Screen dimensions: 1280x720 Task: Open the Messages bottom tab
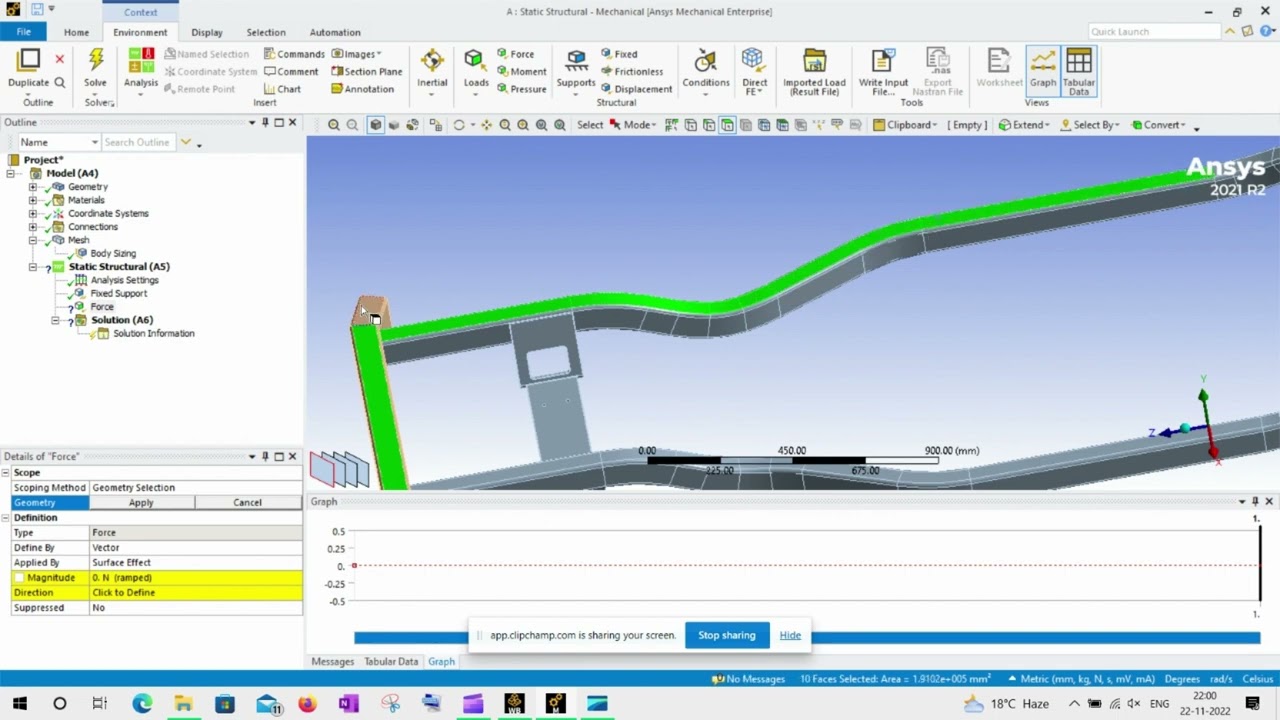pyautogui.click(x=333, y=661)
